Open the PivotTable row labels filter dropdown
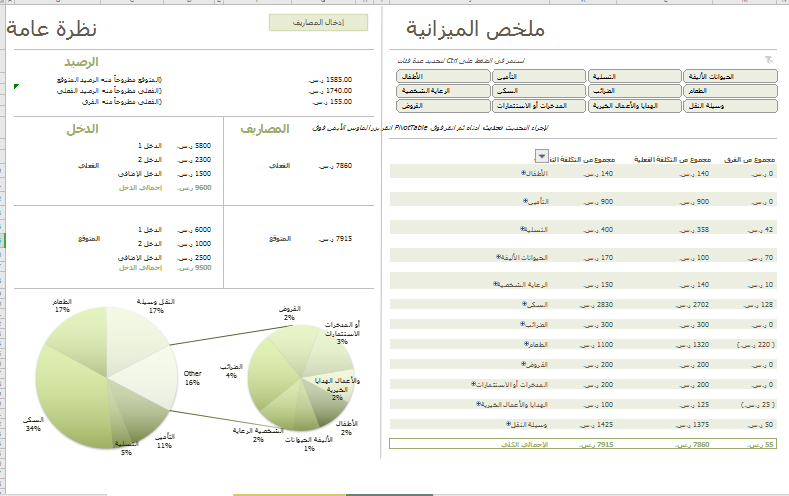The image size is (789, 496). coord(541,156)
